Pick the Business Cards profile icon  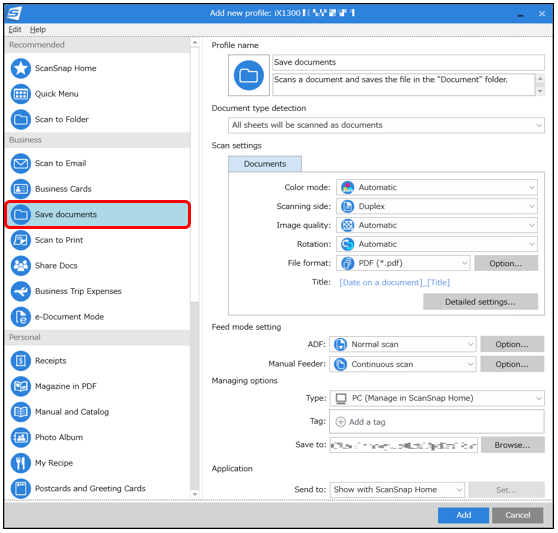coord(21,189)
